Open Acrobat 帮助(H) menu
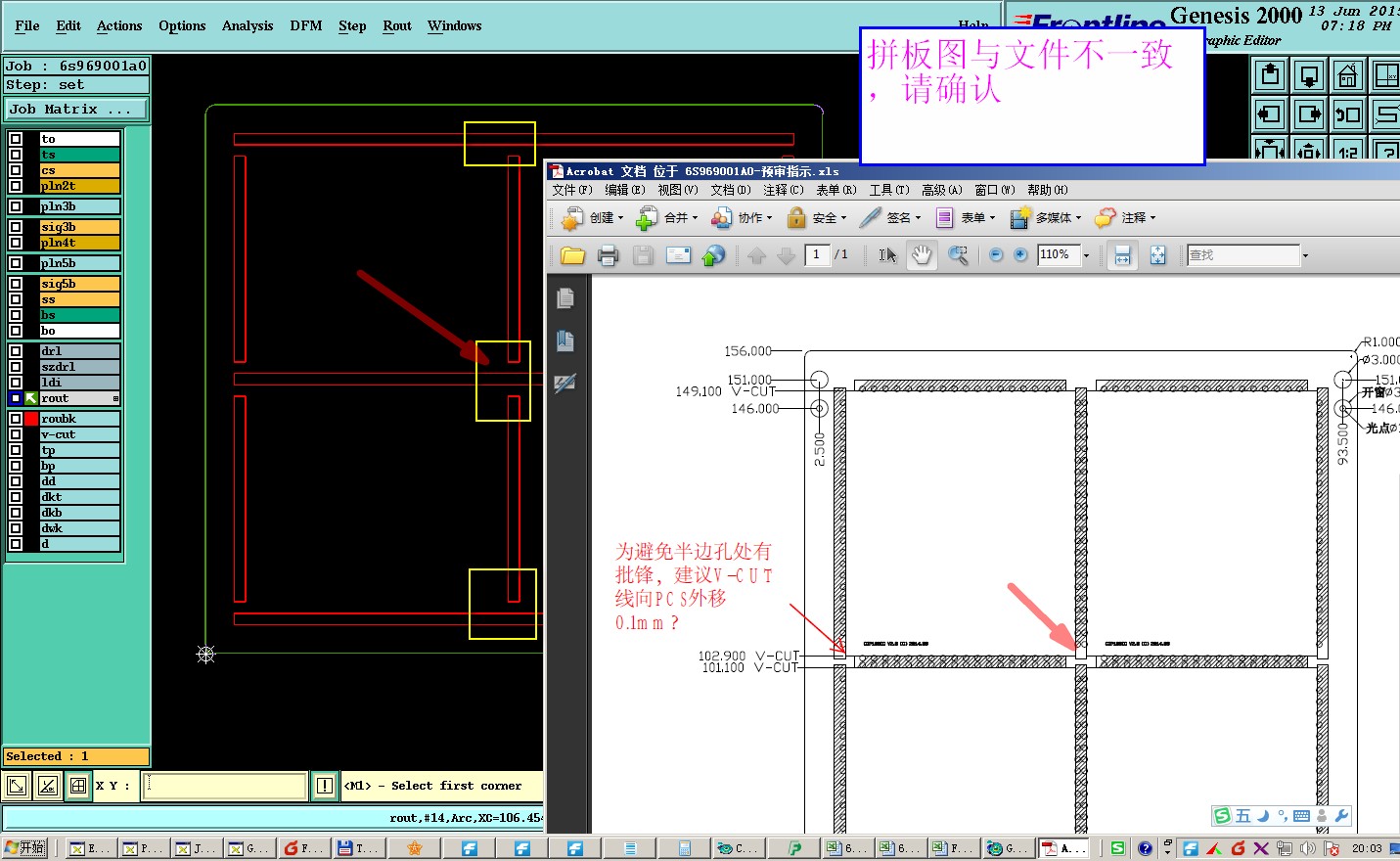 [x=1048, y=190]
